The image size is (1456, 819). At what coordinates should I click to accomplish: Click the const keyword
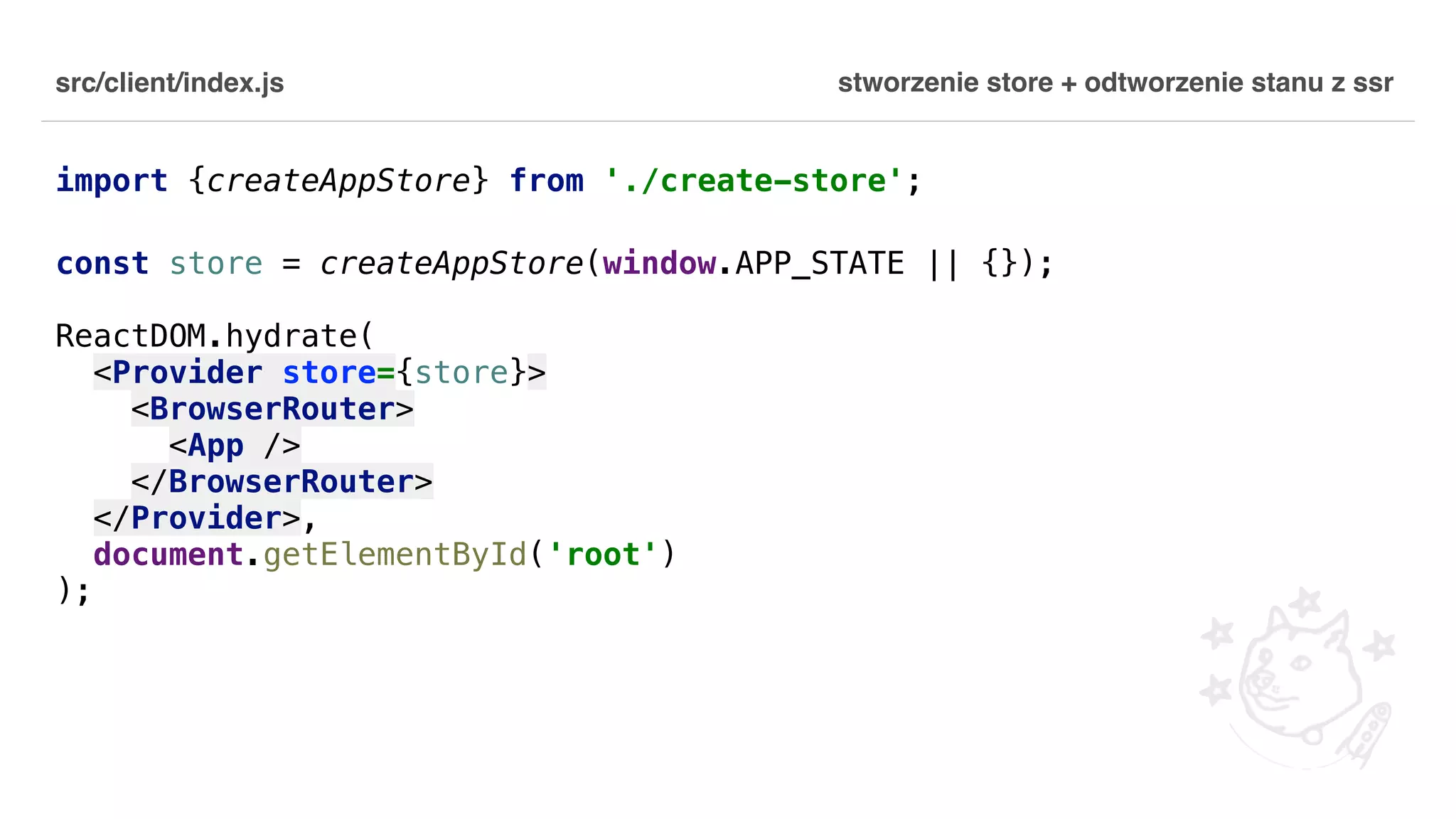coord(102,264)
